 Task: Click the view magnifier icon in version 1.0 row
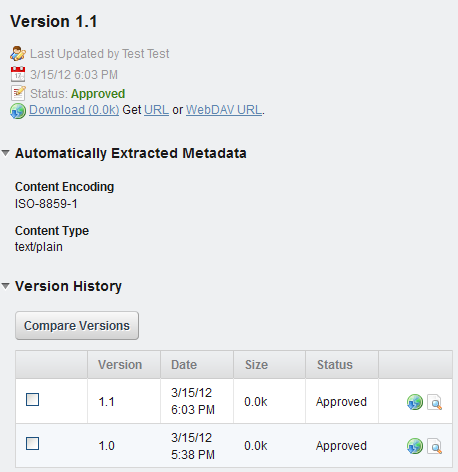[435, 446]
